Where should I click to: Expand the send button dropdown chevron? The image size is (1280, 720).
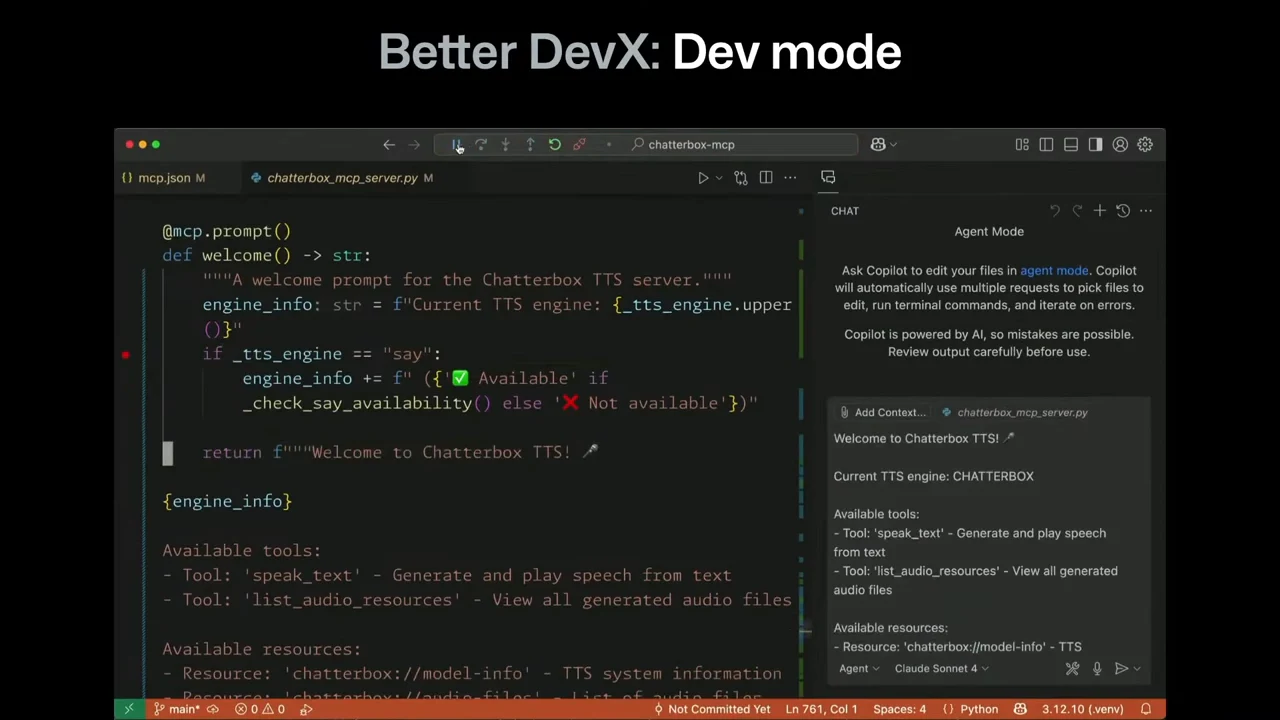[1137, 668]
